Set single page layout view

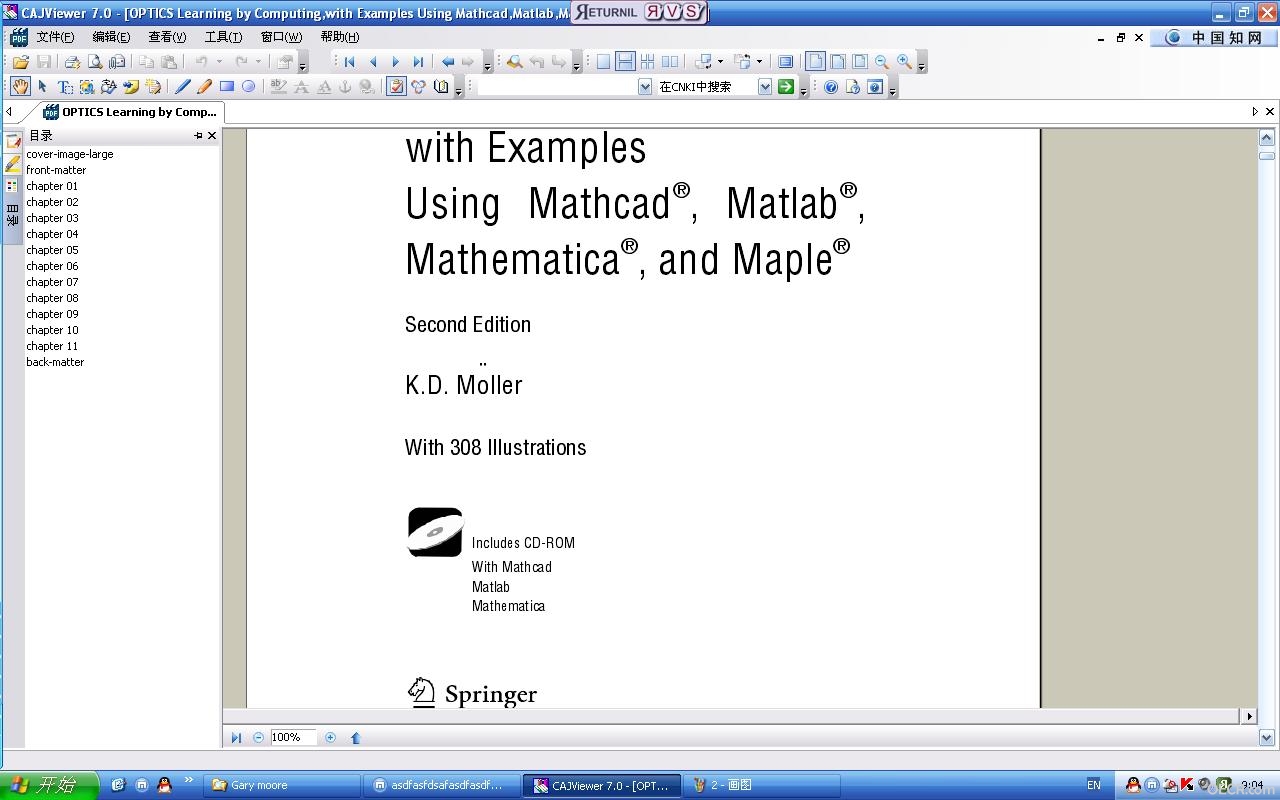[x=603, y=62]
